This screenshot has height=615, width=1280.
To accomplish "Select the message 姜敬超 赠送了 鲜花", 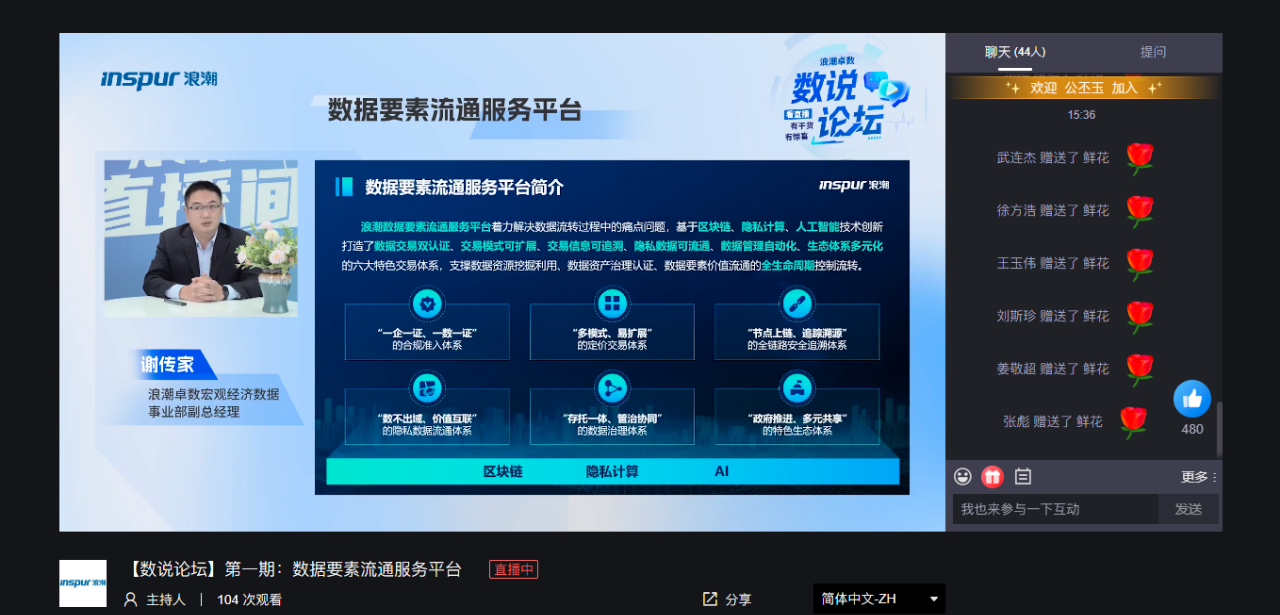I will [1053, 369].
